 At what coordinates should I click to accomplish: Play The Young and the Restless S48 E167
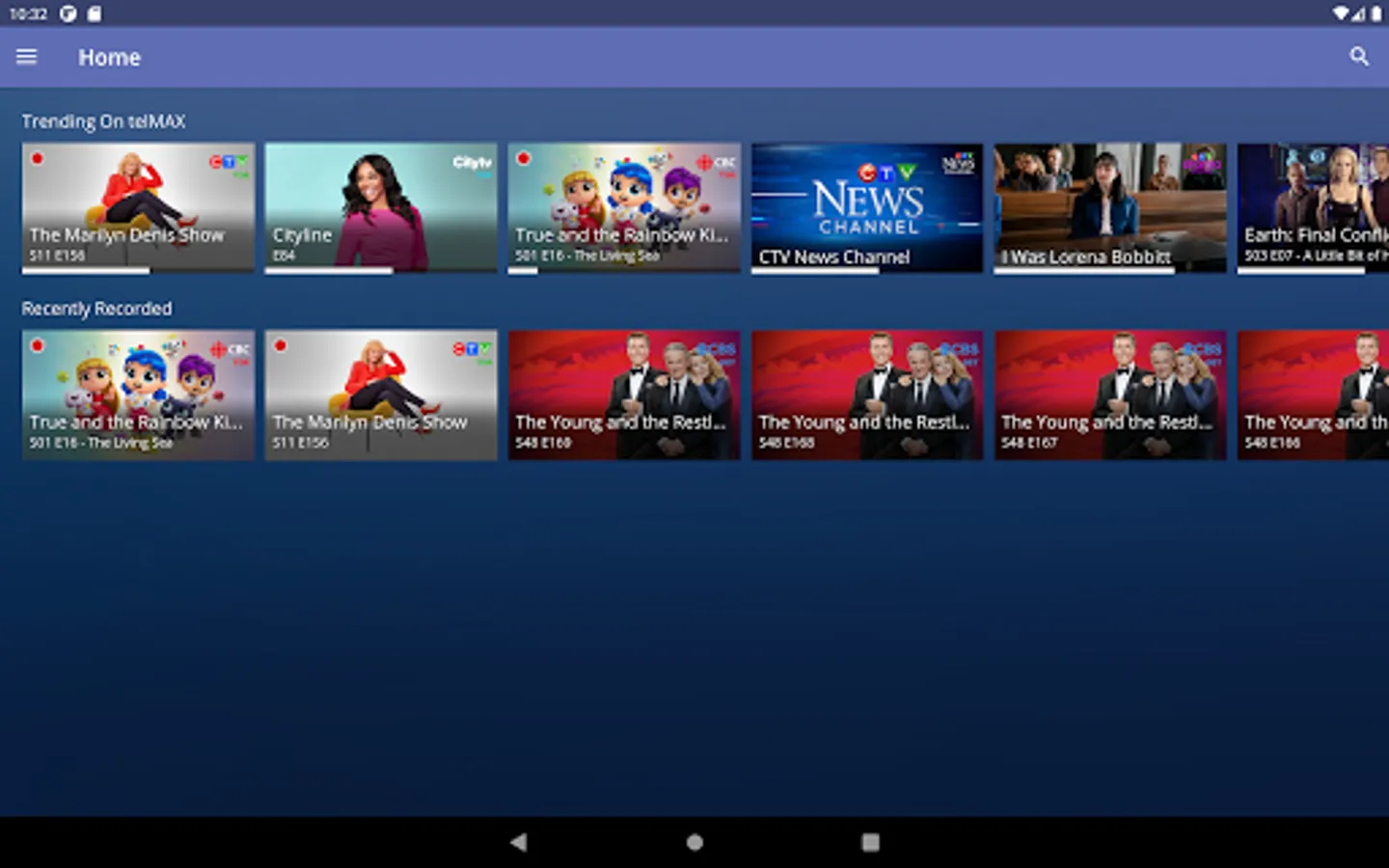(1110, 395)
